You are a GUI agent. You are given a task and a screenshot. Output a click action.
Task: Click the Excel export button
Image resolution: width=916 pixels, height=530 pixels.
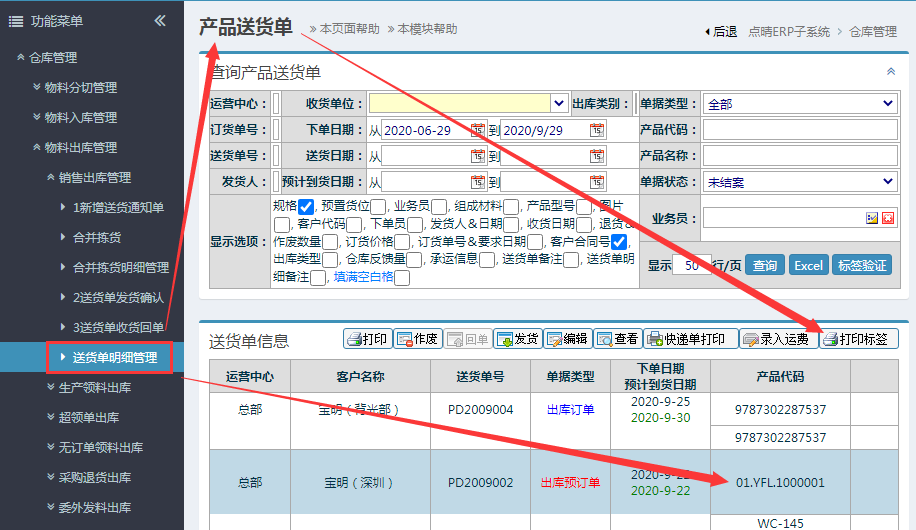click(x=808, y=265)
